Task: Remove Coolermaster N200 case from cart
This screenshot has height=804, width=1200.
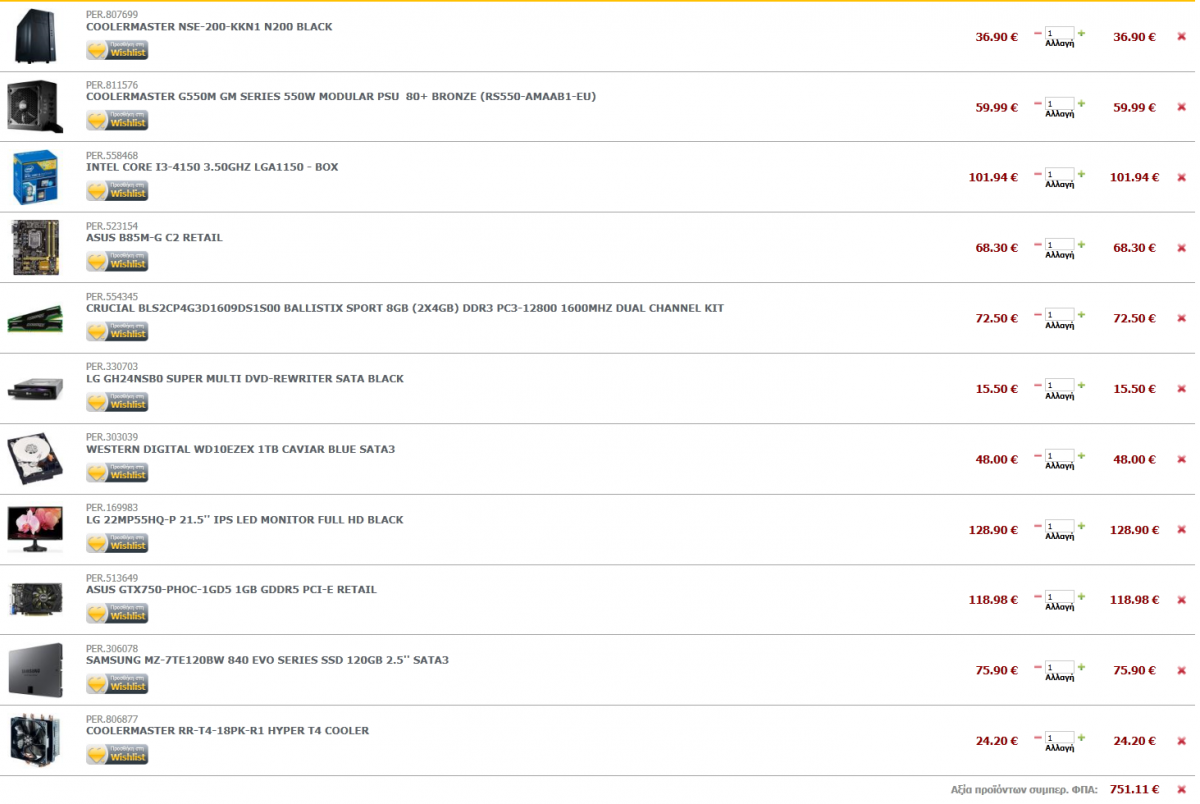Action: [x=1181, y=37]
